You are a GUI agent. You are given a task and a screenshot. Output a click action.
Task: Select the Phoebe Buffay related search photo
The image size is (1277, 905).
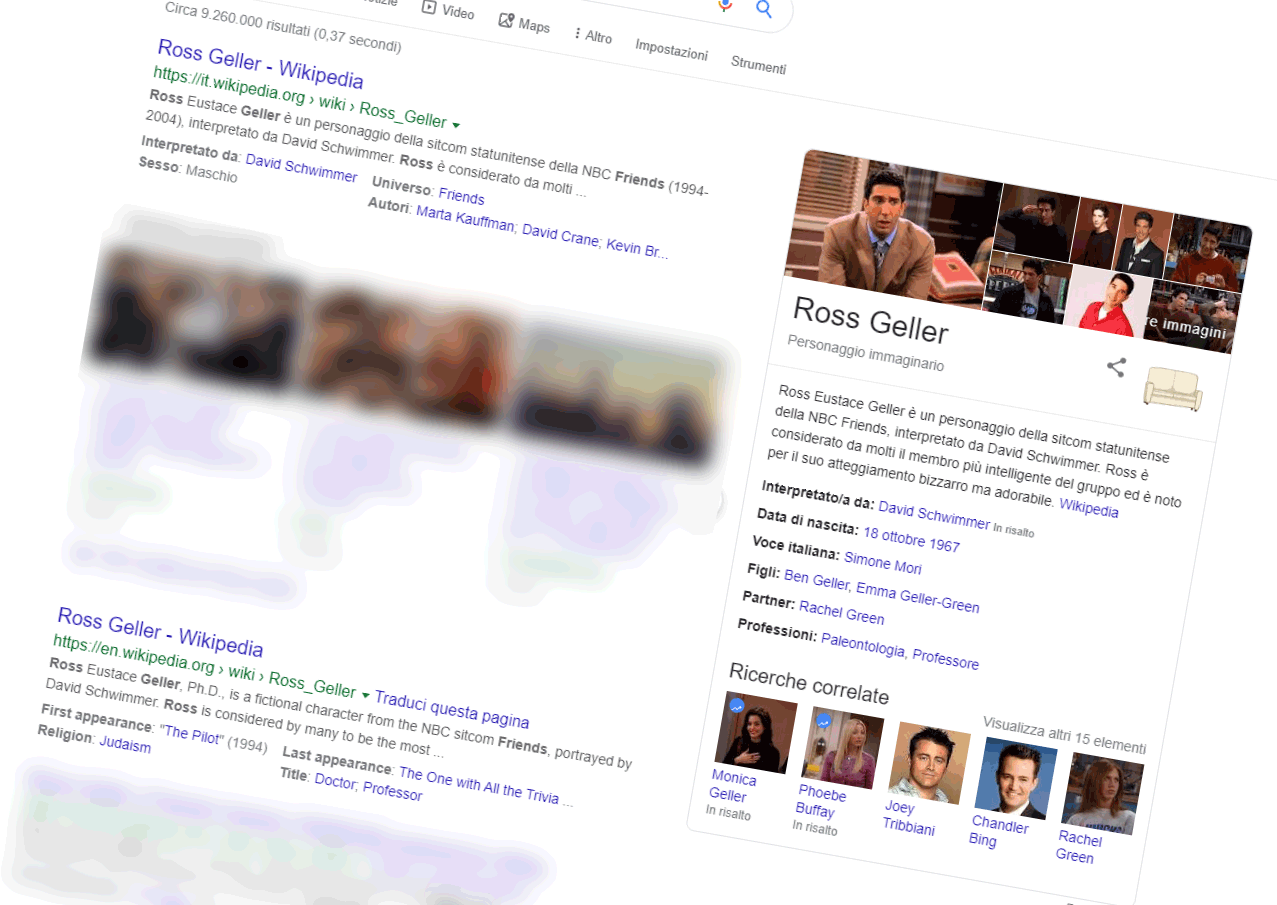pyautogui.click(x=841, y=748)
